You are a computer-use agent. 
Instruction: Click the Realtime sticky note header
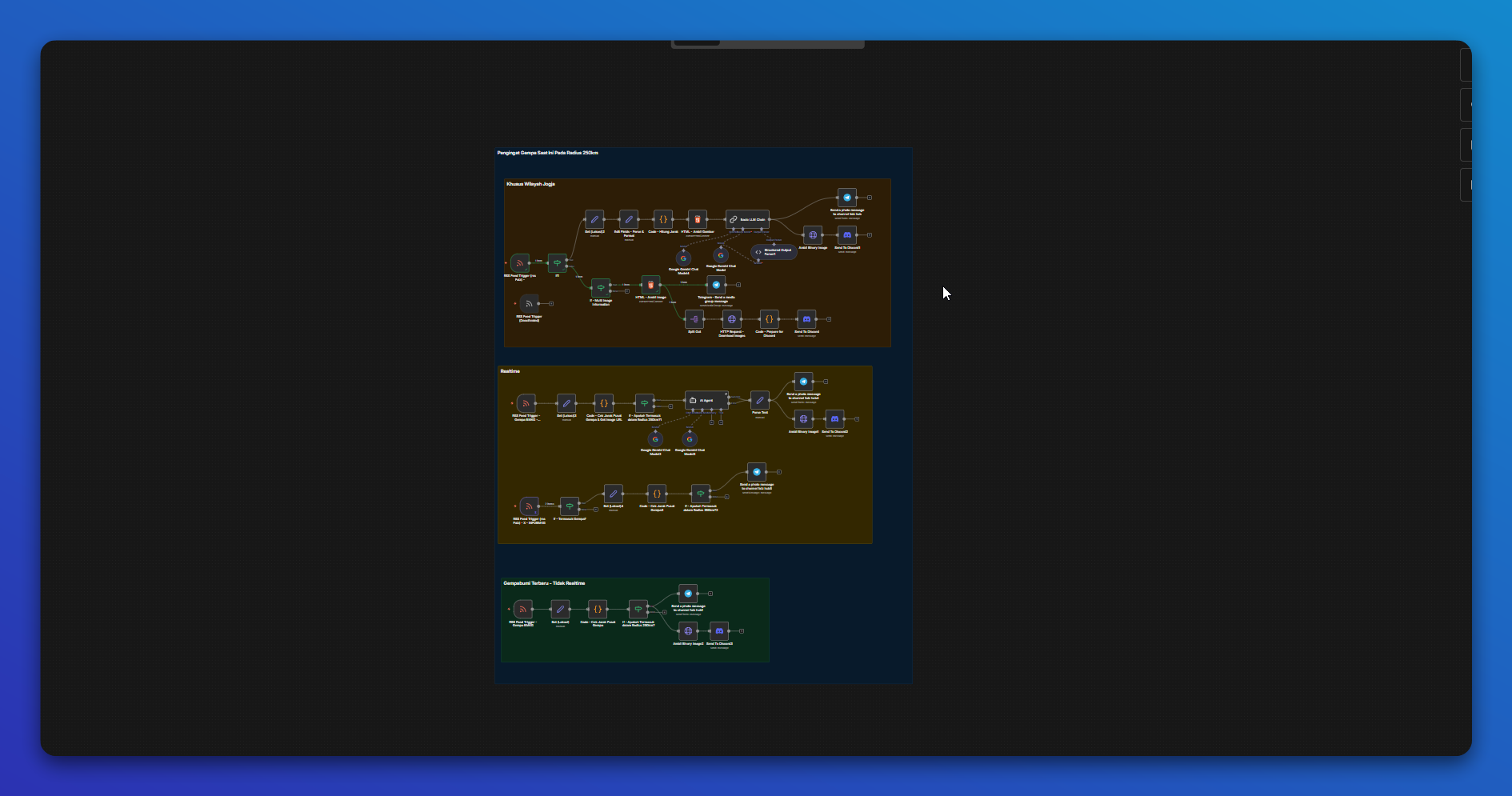point(510,371)
